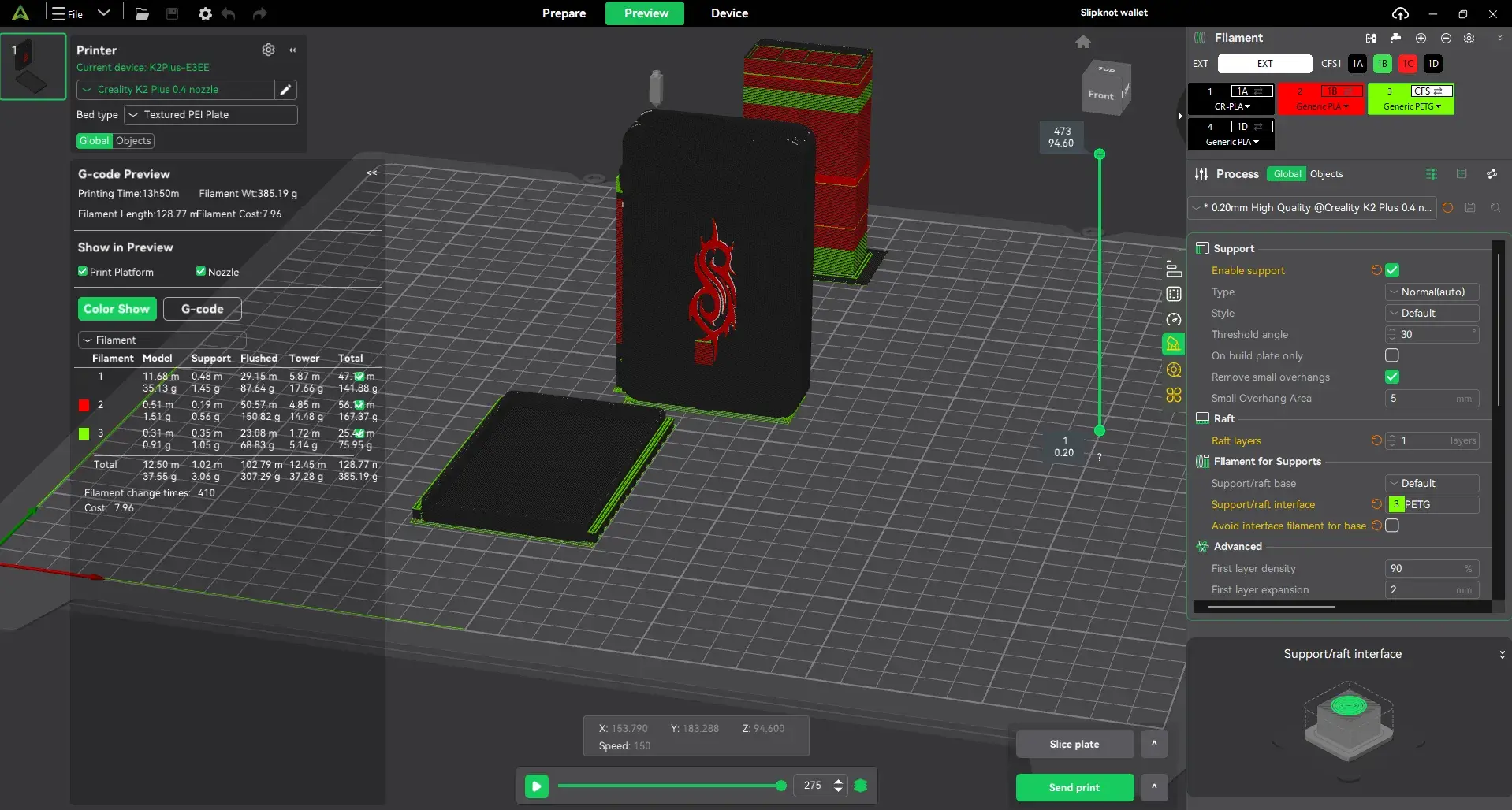Image resolution: width=1512 pixels, height=810 pixels.
Task: Search process settings with magnifier icon
Action: [1495, 207]
